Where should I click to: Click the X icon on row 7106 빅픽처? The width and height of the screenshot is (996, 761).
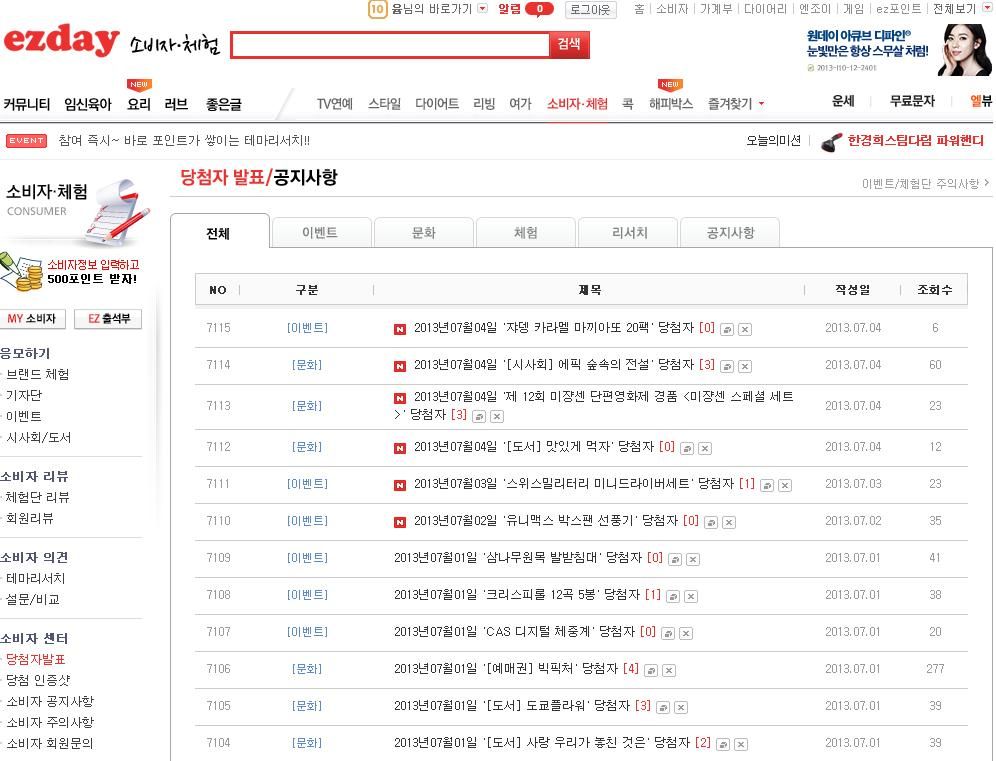pos(669,670)
